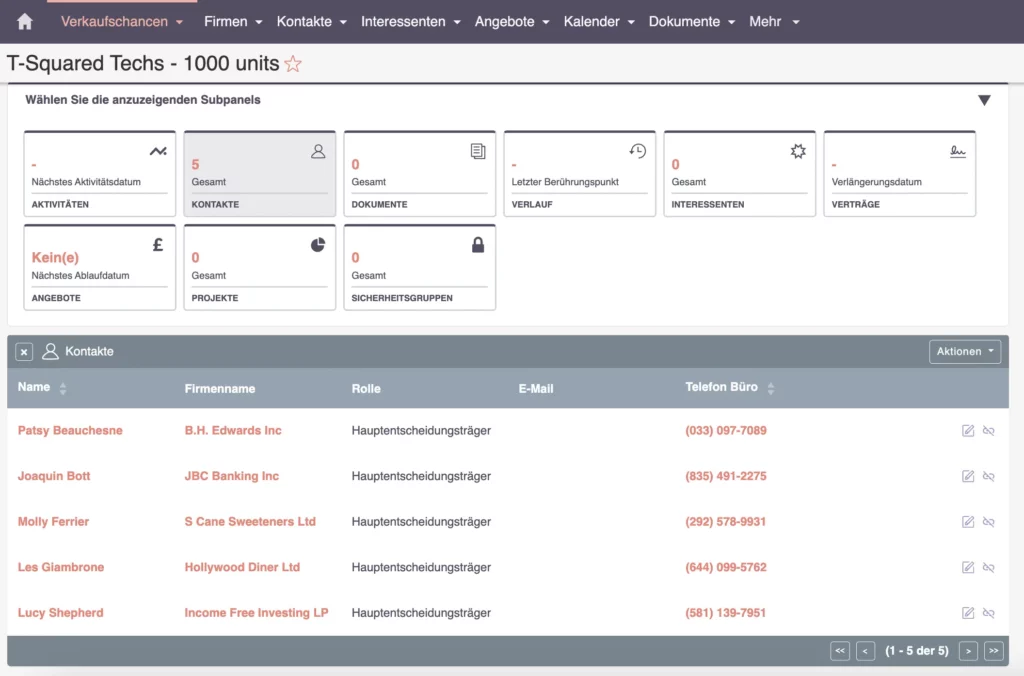Sort contacts by Name column arrows
Image resolution: width=1024 pixels, height=676 pixels.
coord(63,389)
